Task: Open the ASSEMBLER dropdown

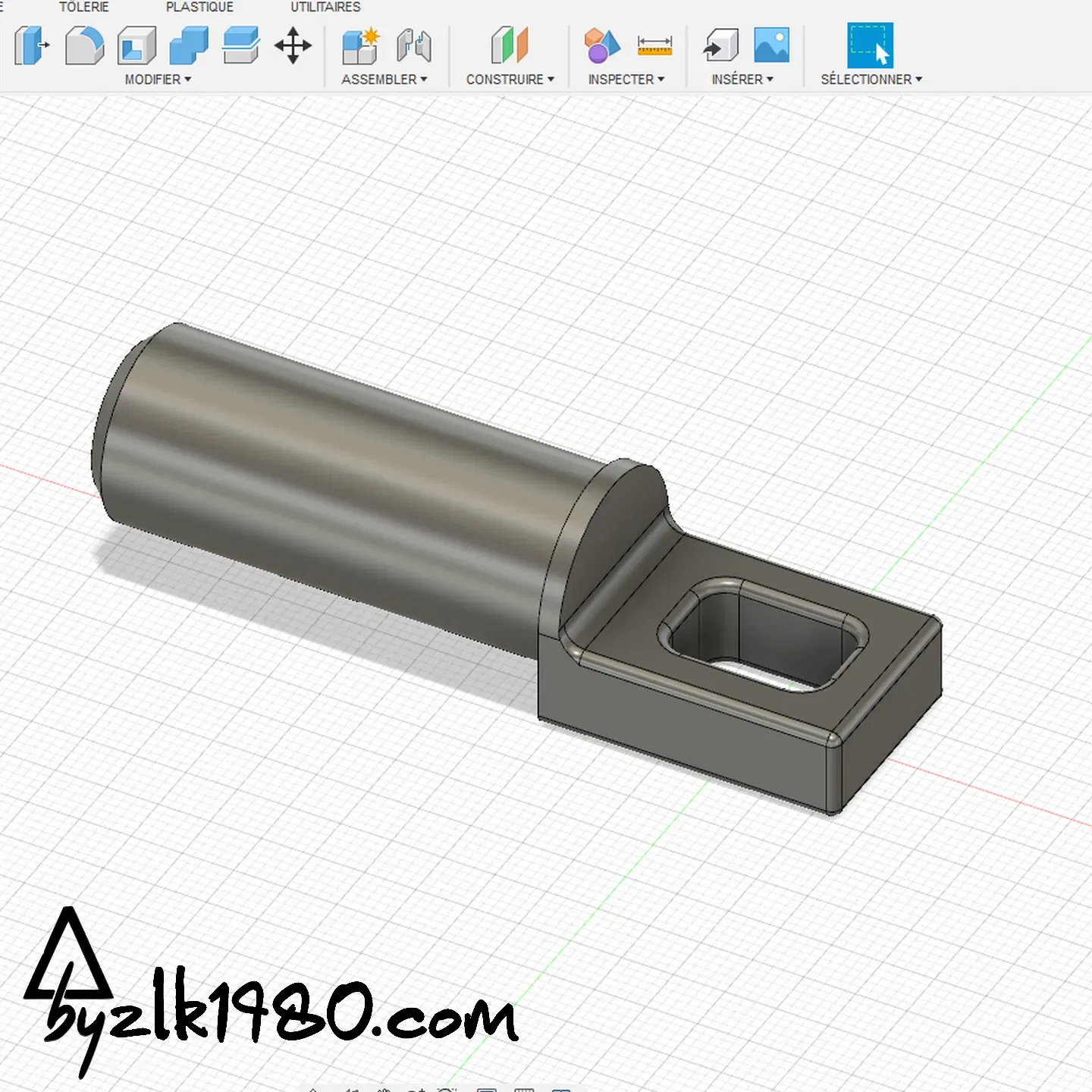Action: pos(384,80)
